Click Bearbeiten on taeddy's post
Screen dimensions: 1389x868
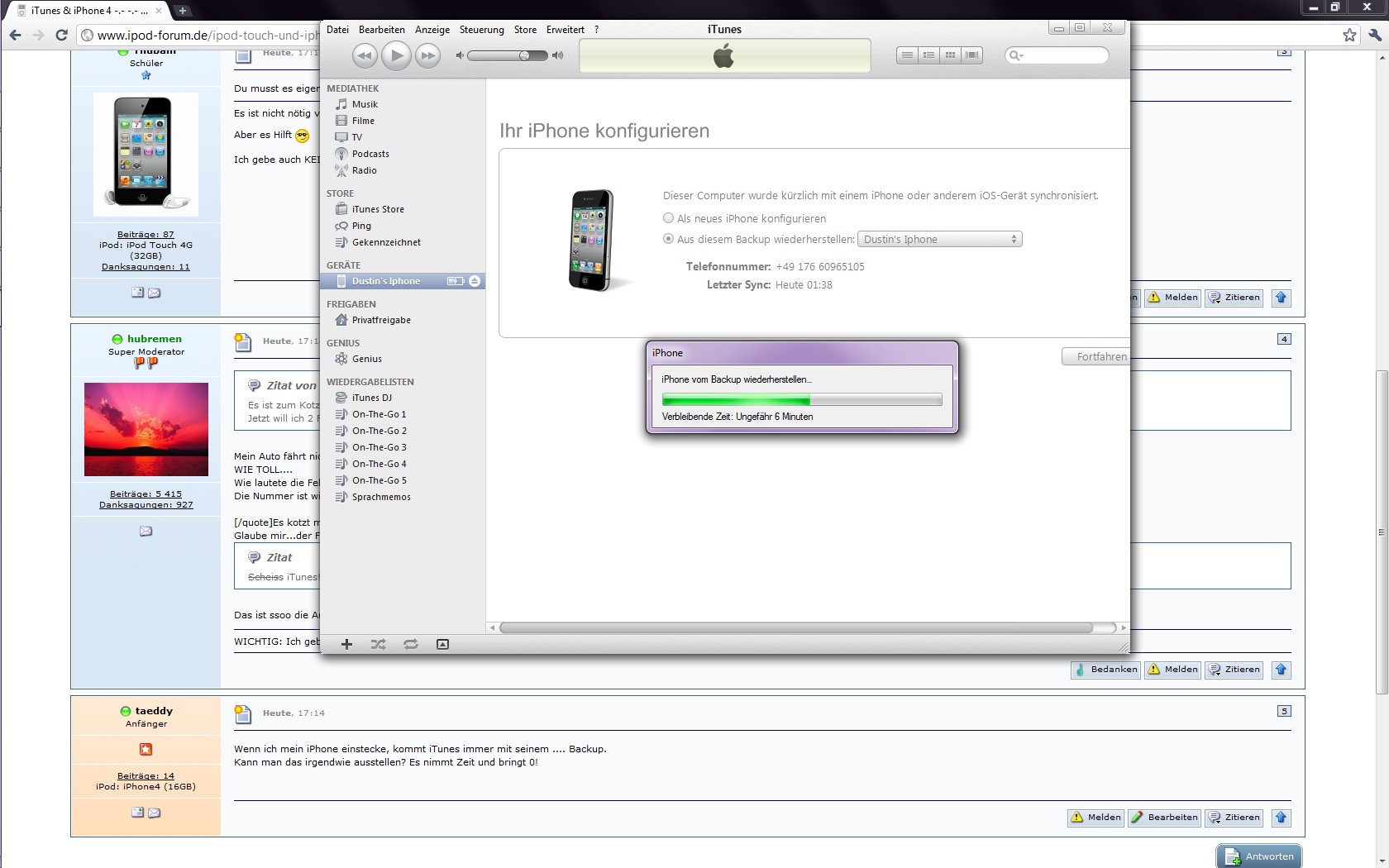click(x=1165, y=818)
